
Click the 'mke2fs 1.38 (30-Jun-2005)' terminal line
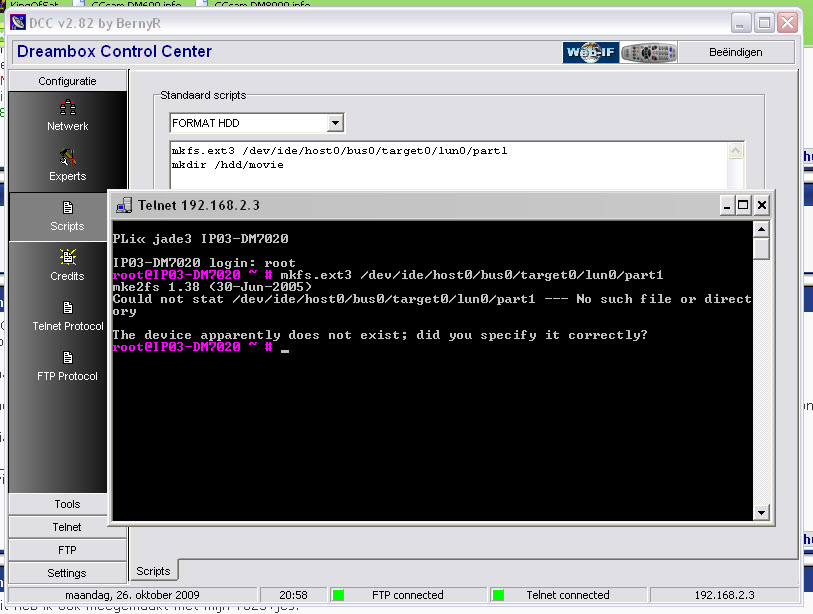coord(213,287)
